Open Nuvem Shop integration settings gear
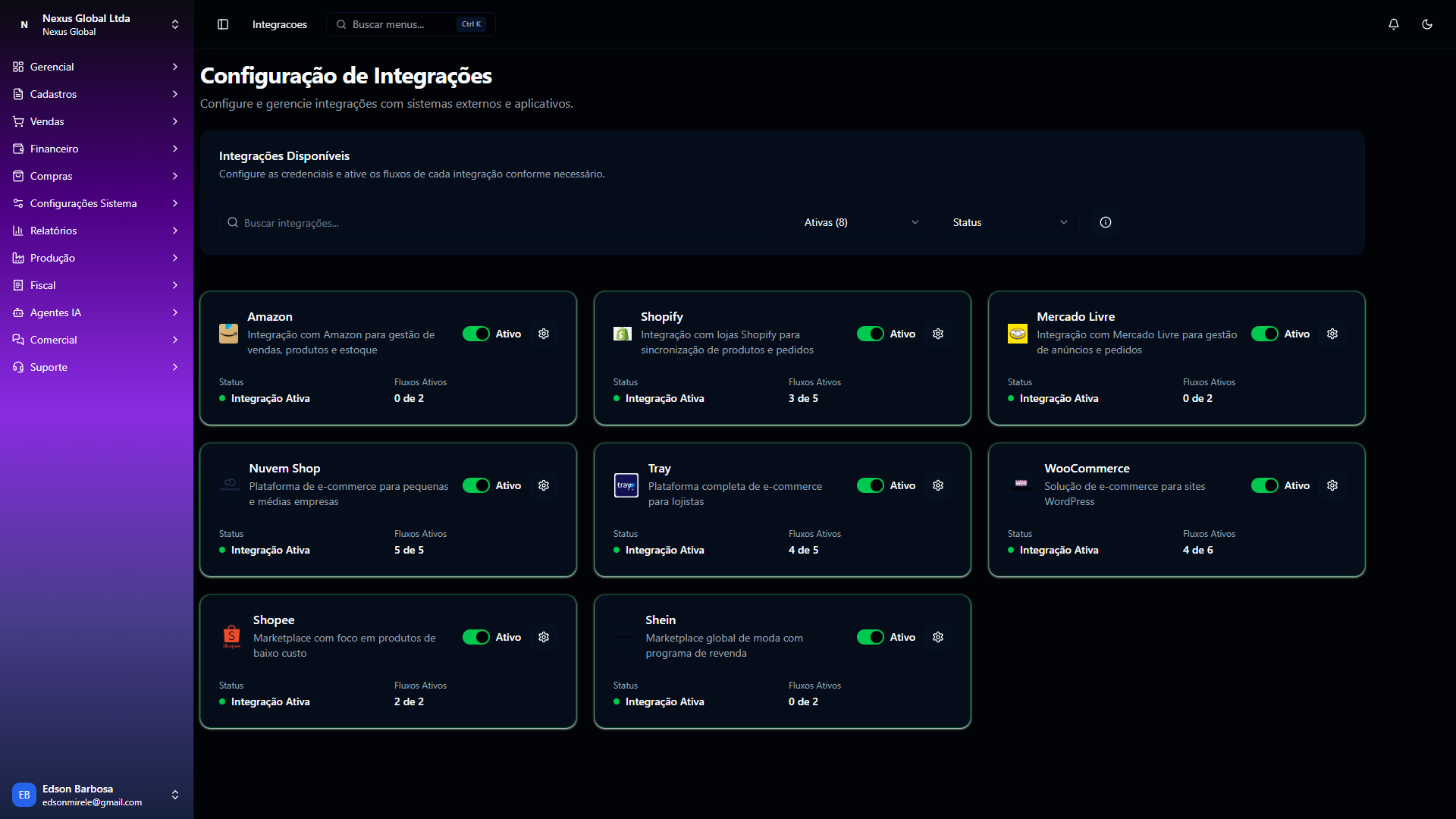 pos(544,485)
